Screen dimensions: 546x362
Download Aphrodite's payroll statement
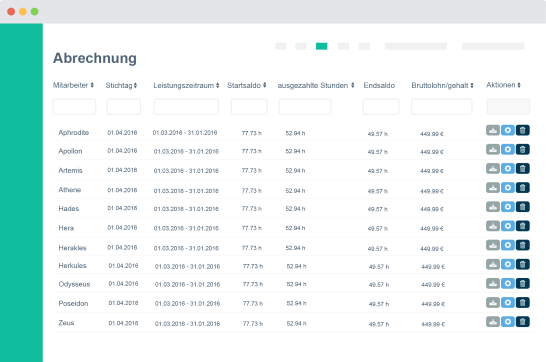coord(493,131)
